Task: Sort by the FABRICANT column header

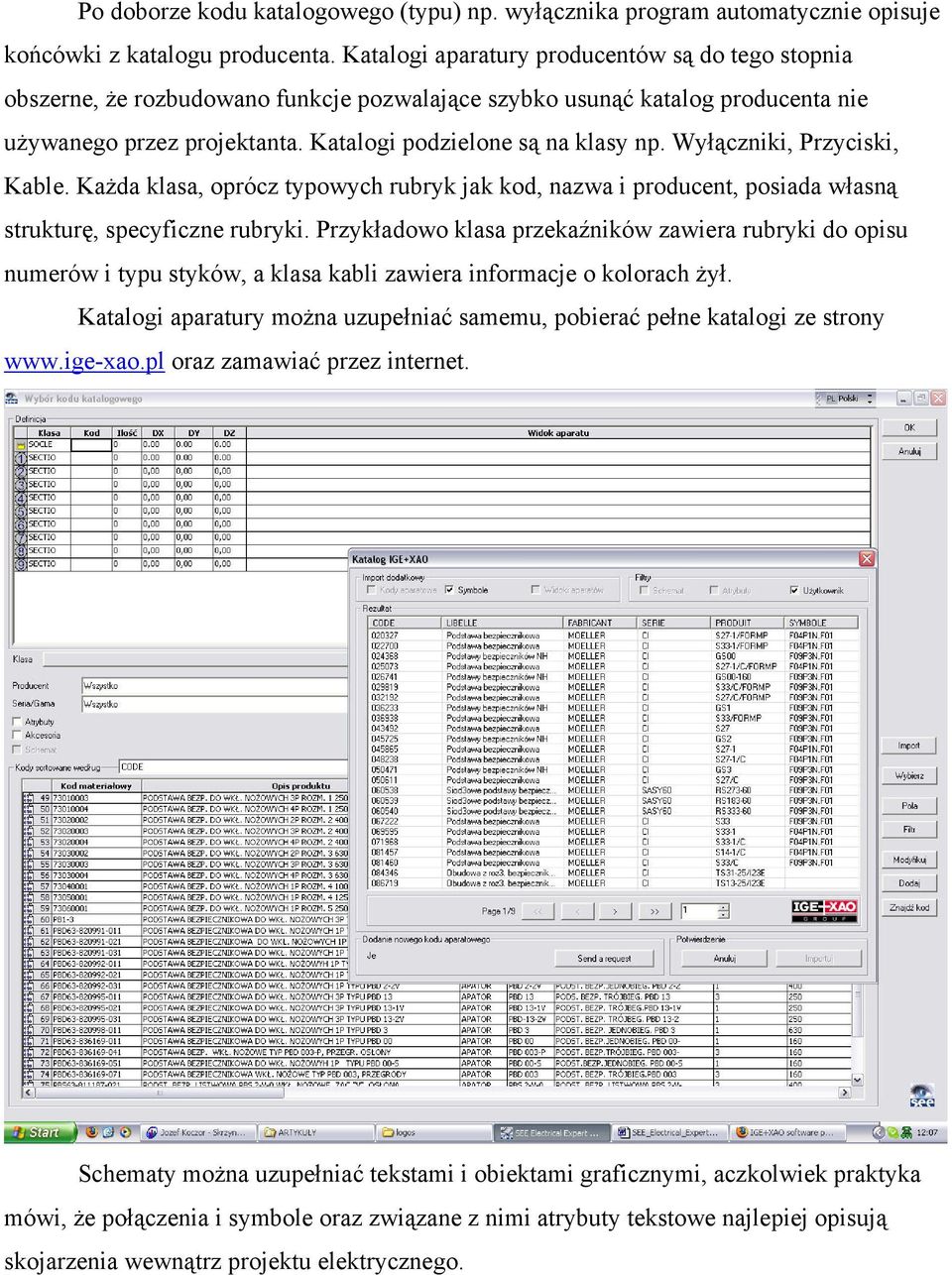Action: click(602, 623)
